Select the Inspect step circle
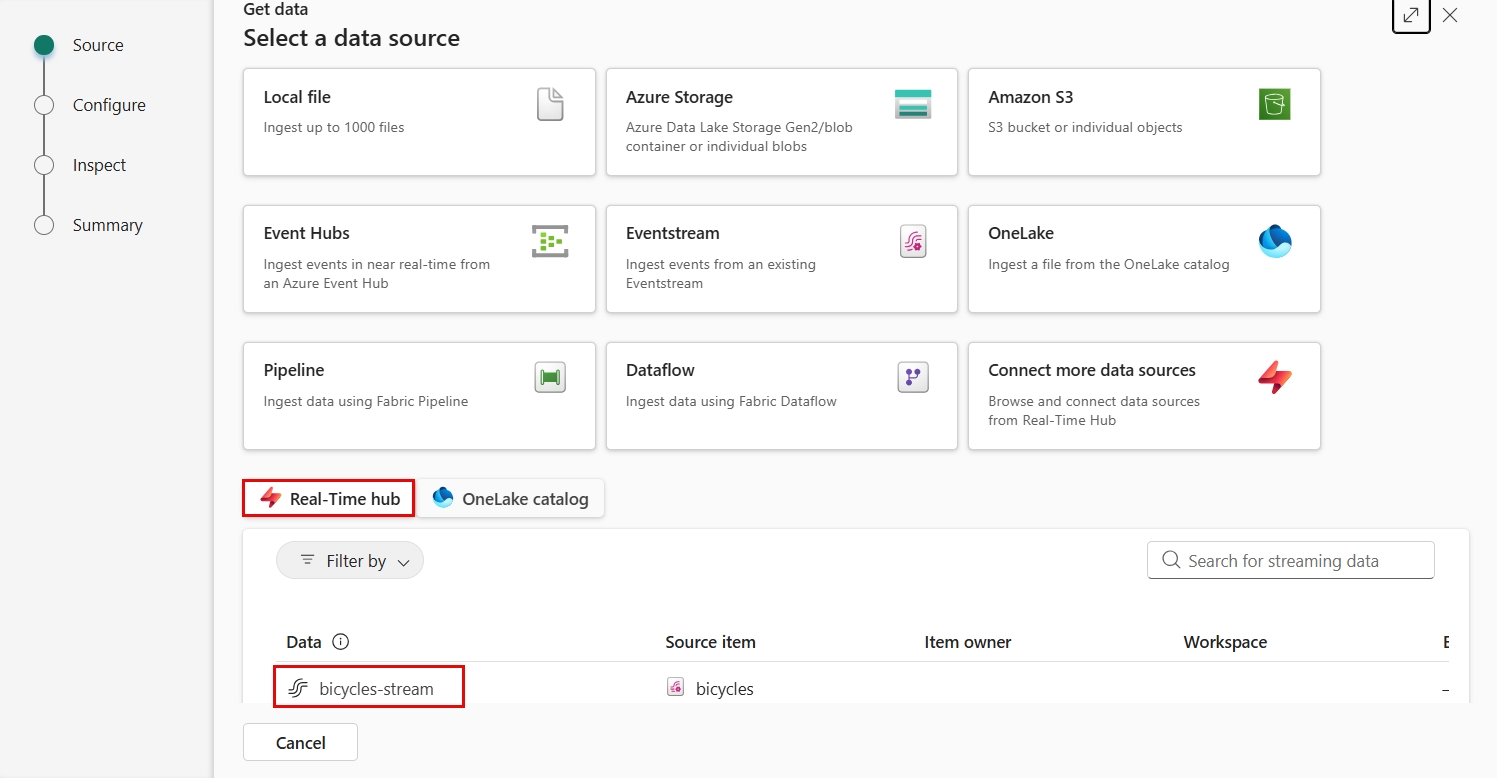 tap(44, 165)
